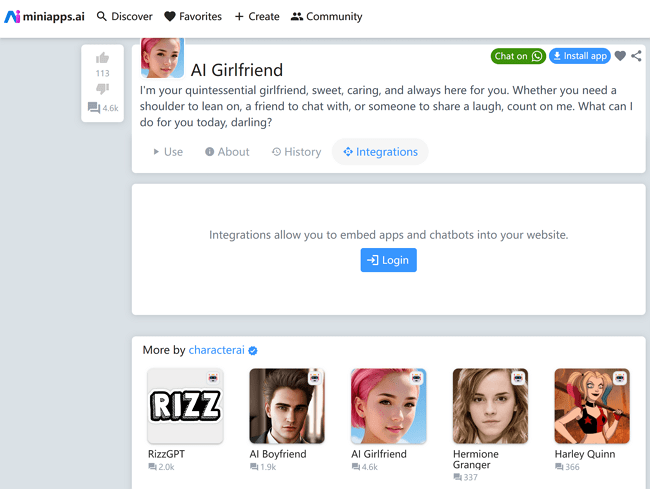The height and width of the screenshot is (489, 650).
Task: Click Create in the top navigation
Action: (257, 17)
